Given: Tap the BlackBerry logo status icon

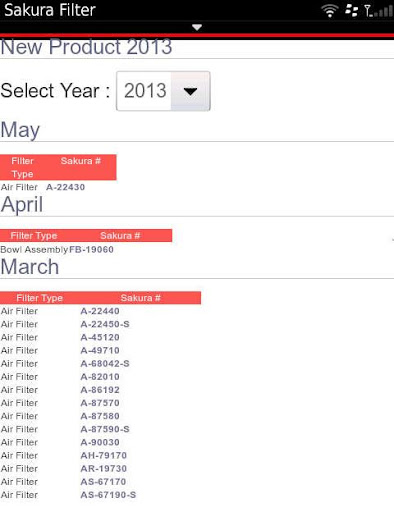Looking at the screenshot, I should pos(351,11).
